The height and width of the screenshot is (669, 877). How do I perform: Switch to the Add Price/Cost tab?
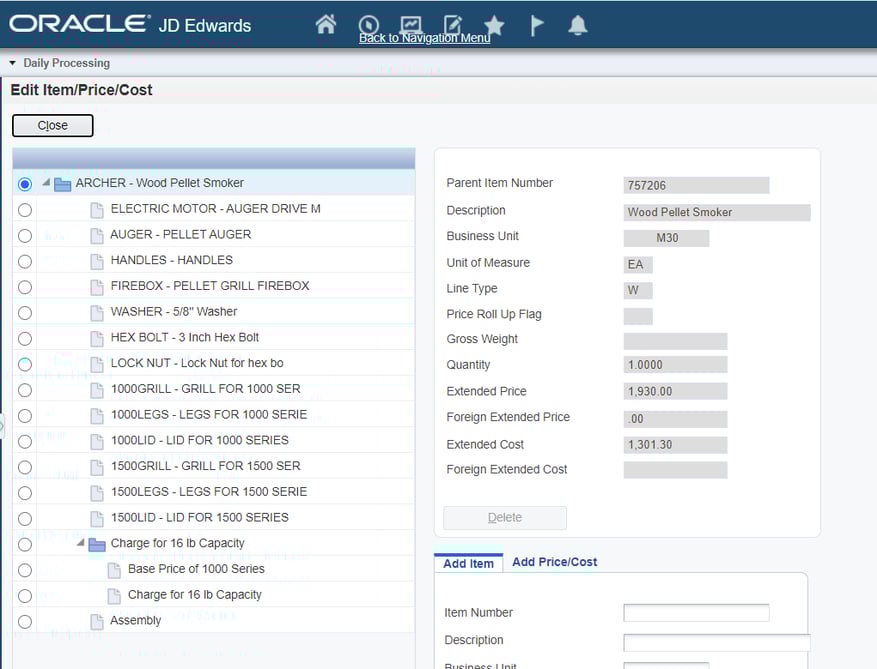click(x=554, y=562)
